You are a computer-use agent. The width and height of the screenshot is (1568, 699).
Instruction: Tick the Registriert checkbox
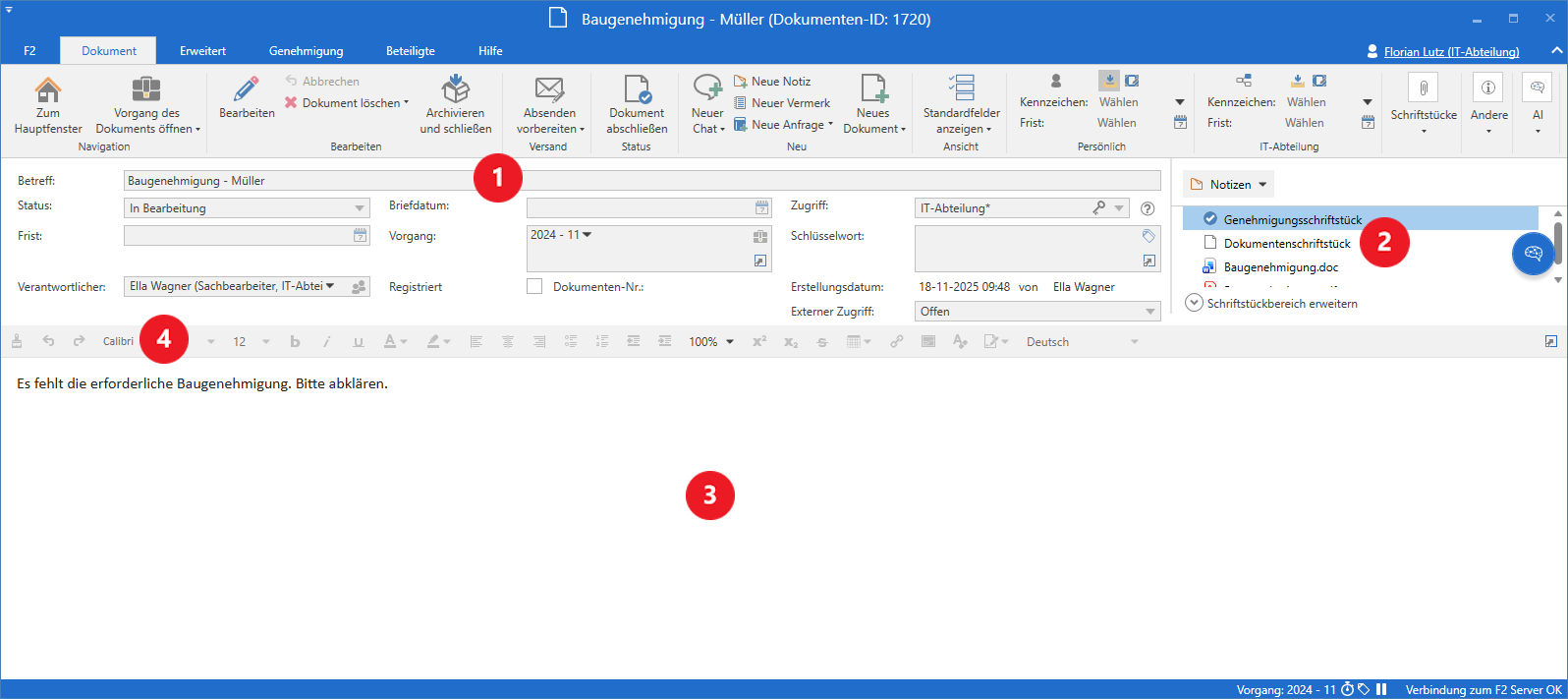[534, 286]
